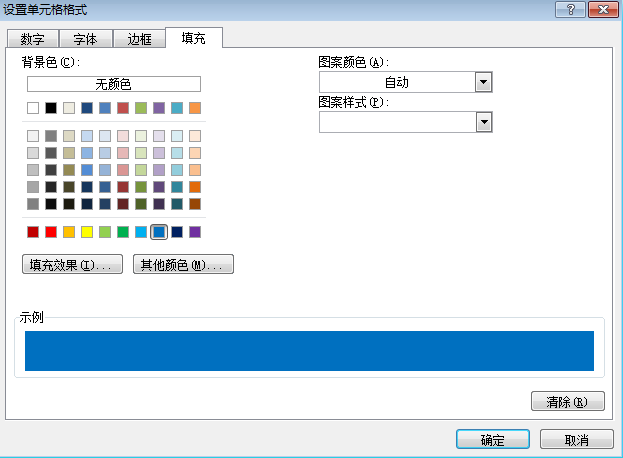Pick the yellow swatch

tap(87, 232)
